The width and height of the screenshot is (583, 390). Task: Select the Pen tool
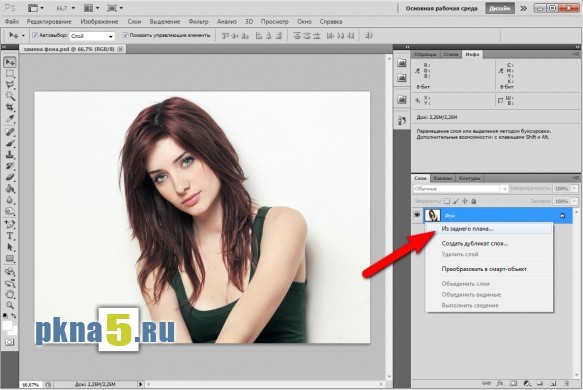(10, 224)
